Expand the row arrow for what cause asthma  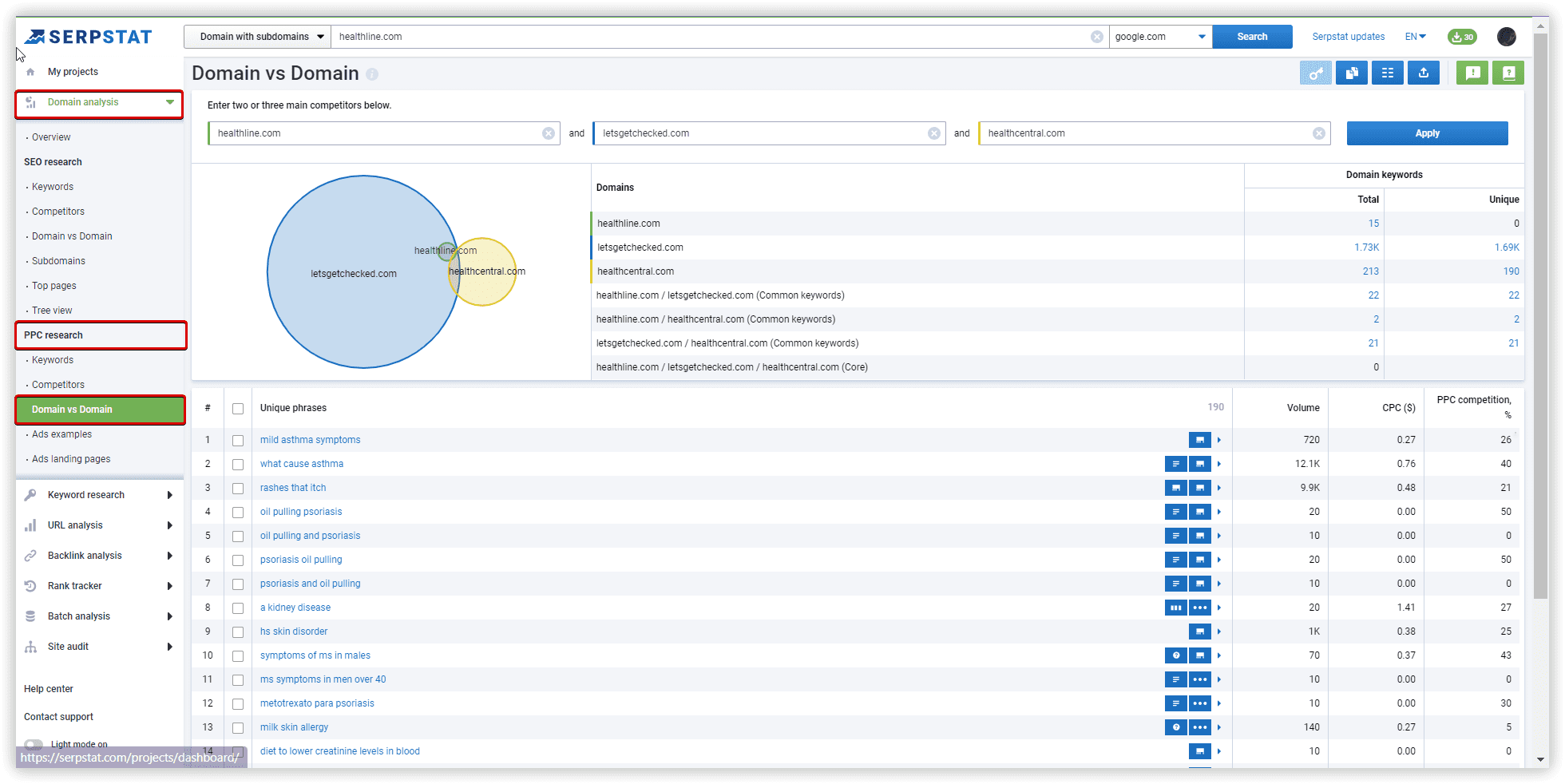pyautogui.click(x=1219, y=464)
